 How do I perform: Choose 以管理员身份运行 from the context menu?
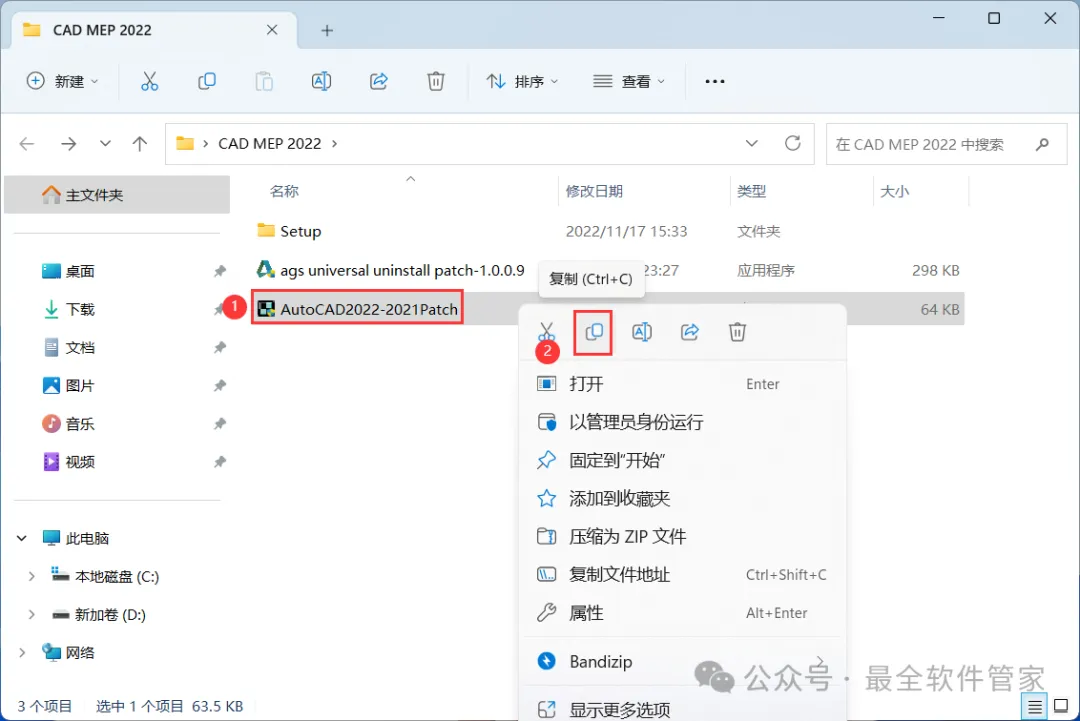pyautogui.click(x=682, y=422)
